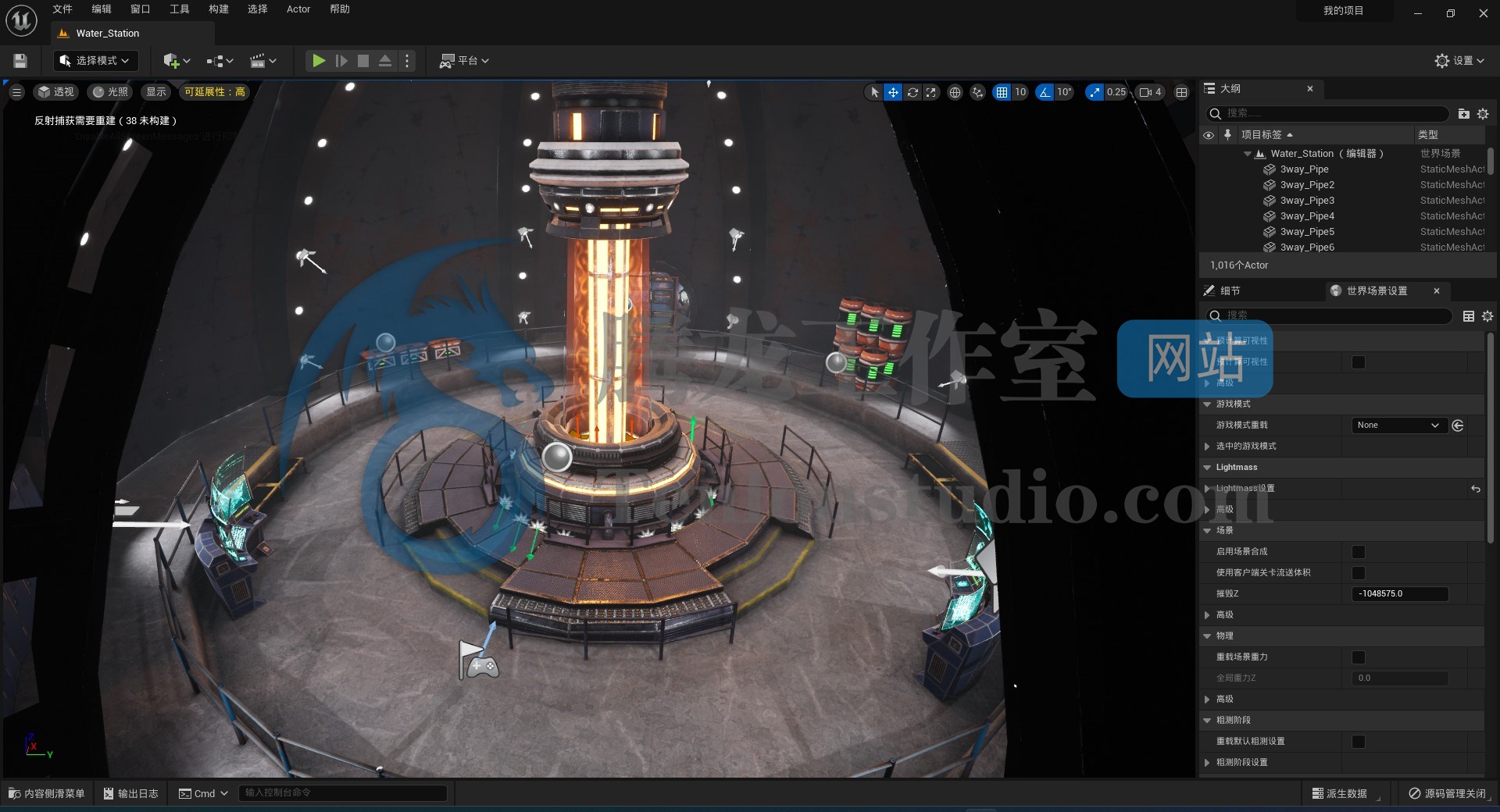Toggle world/local coordinate system globe
The height and width of the screenshot is (812, 1500).
(x=955, y=92)
